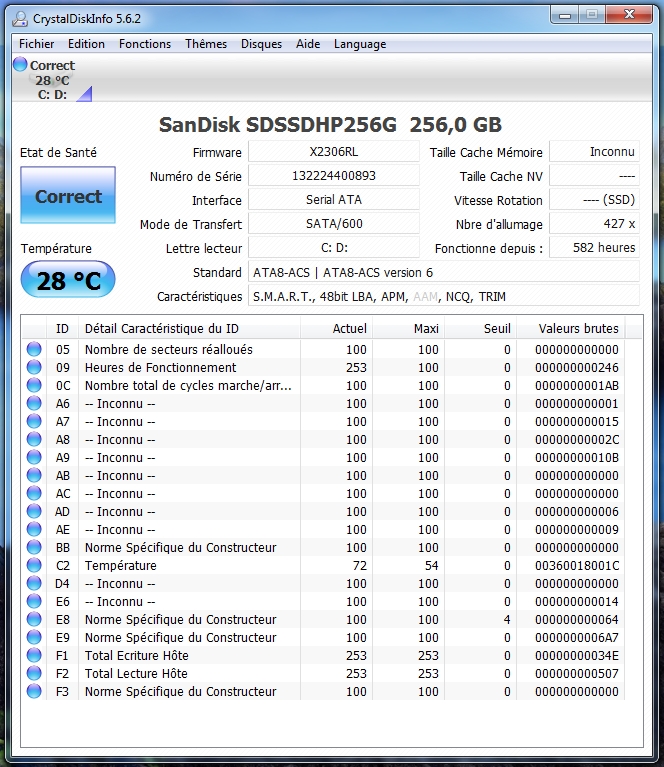Click the status orb for ID 0C row
The width and height of the screenshot is (664, 767).
coord(34,385)
